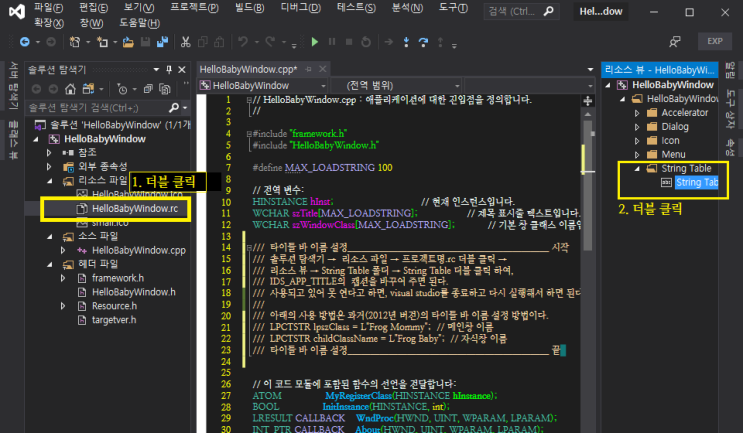Collapse the String Table folder arrow
The image size is (743, 433).
tap(637, 169)
